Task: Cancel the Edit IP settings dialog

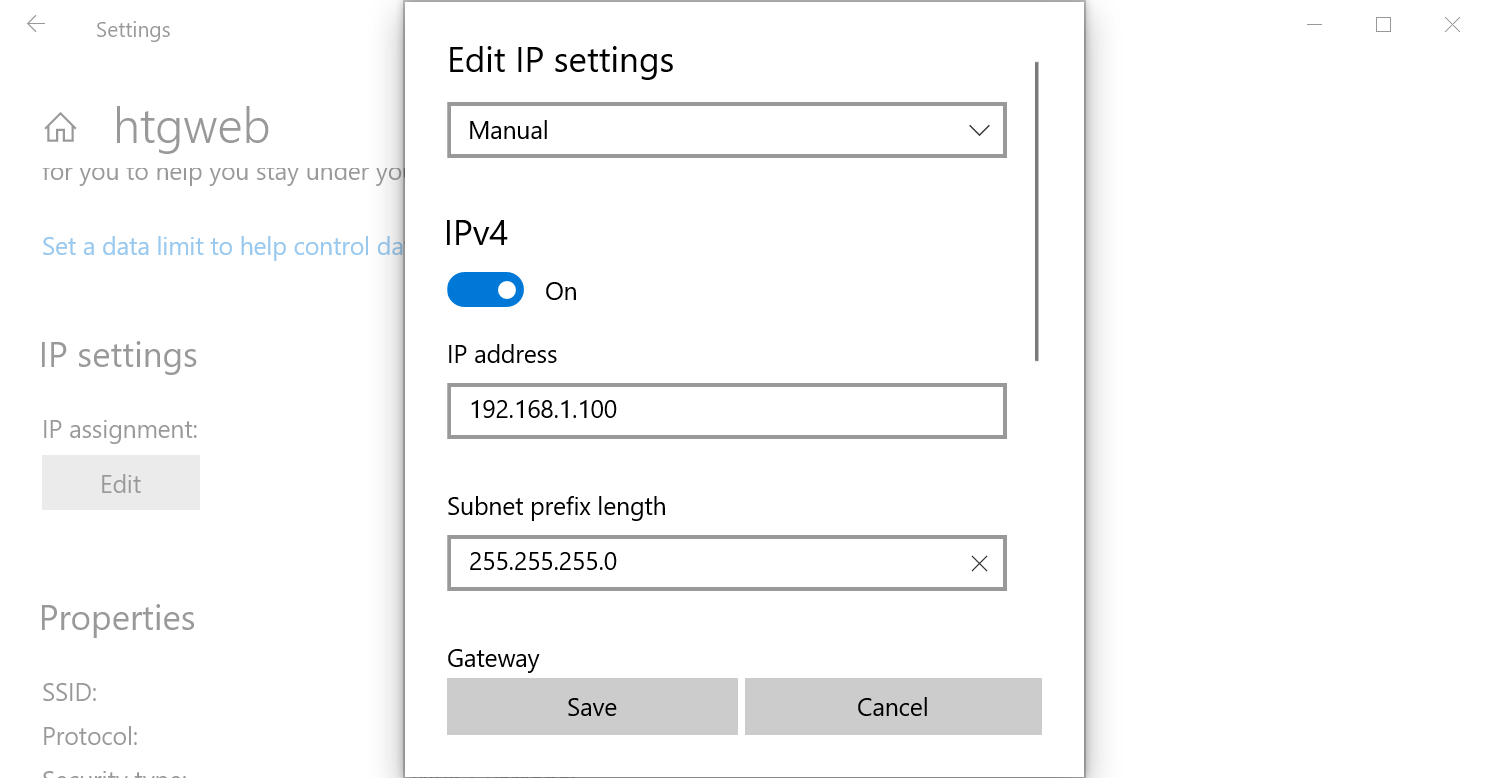Action: [892, 706]
